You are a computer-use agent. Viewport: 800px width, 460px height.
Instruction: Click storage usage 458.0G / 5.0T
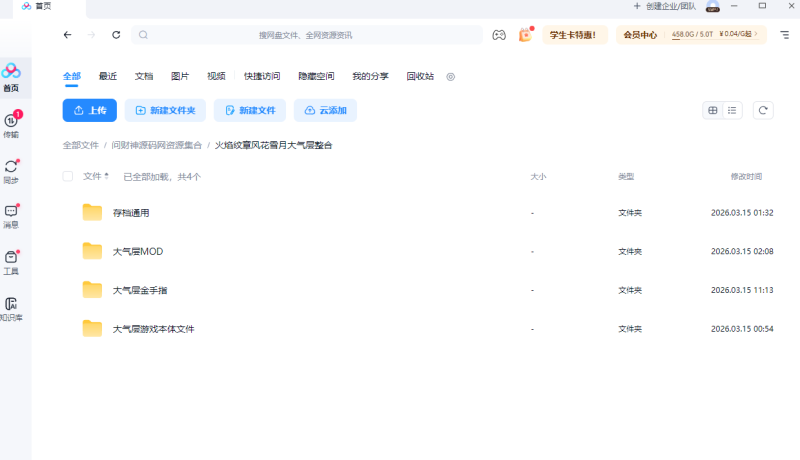(692, 34)
